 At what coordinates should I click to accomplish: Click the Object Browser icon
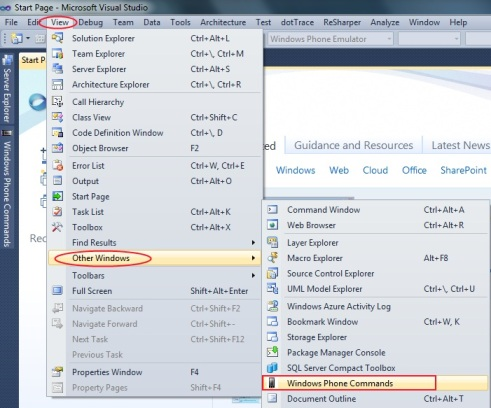click(x=57, y=148)
